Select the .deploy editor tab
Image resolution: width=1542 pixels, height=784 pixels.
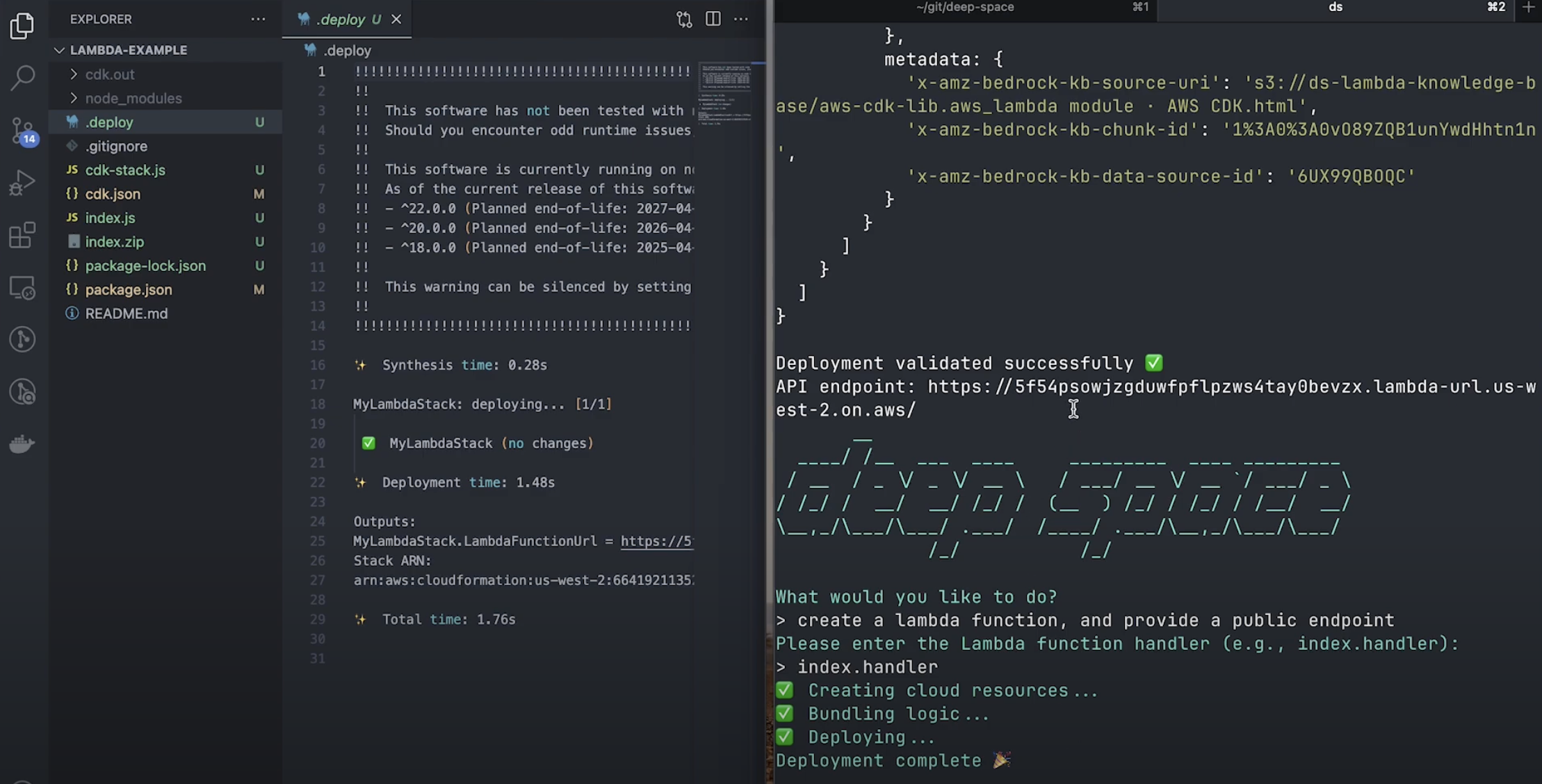(347, 19)
